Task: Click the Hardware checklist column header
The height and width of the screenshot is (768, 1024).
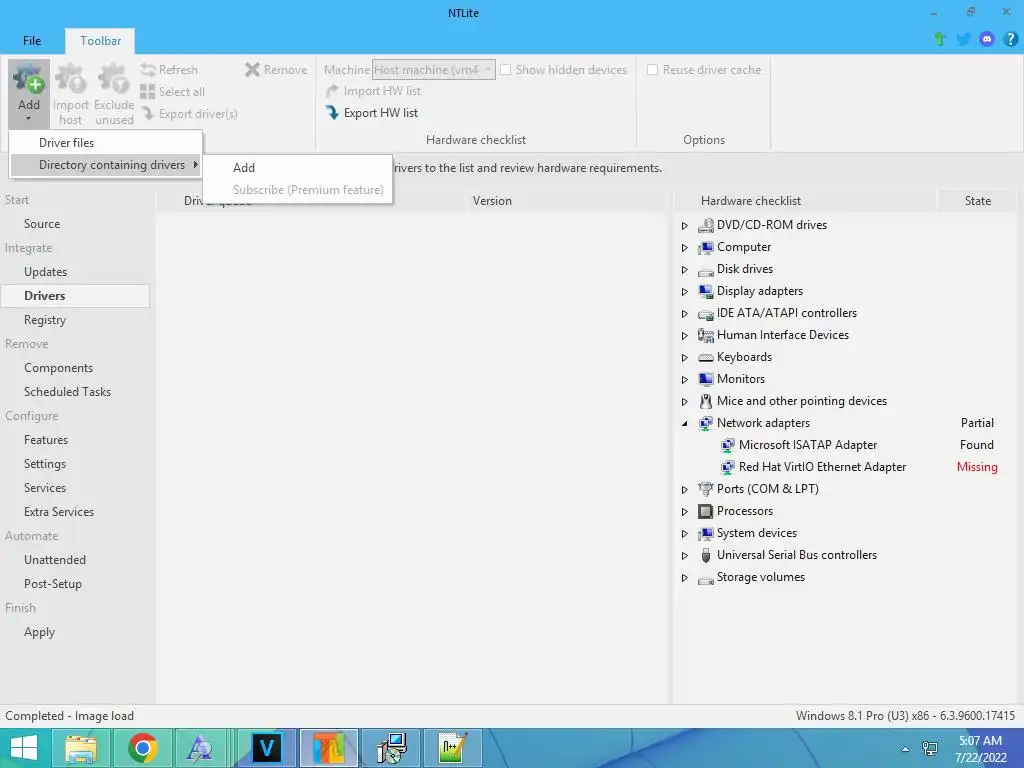Action: click(751, 200)
